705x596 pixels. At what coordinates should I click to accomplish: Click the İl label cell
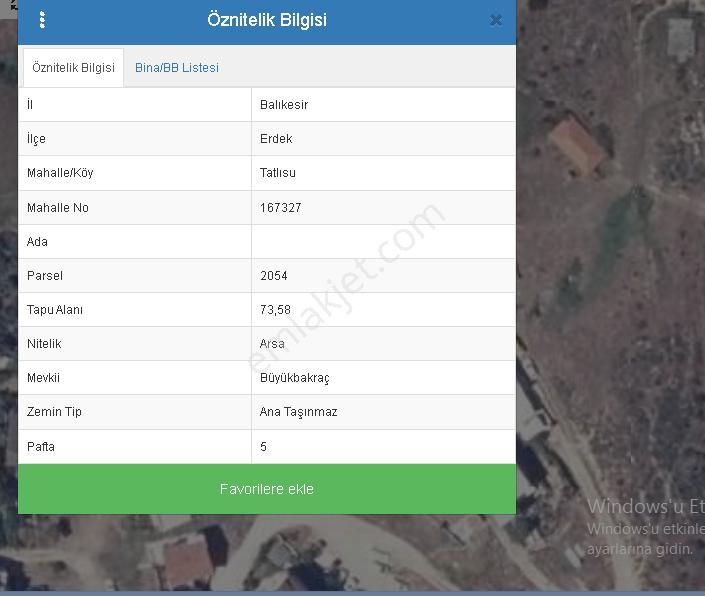point(135,105)
